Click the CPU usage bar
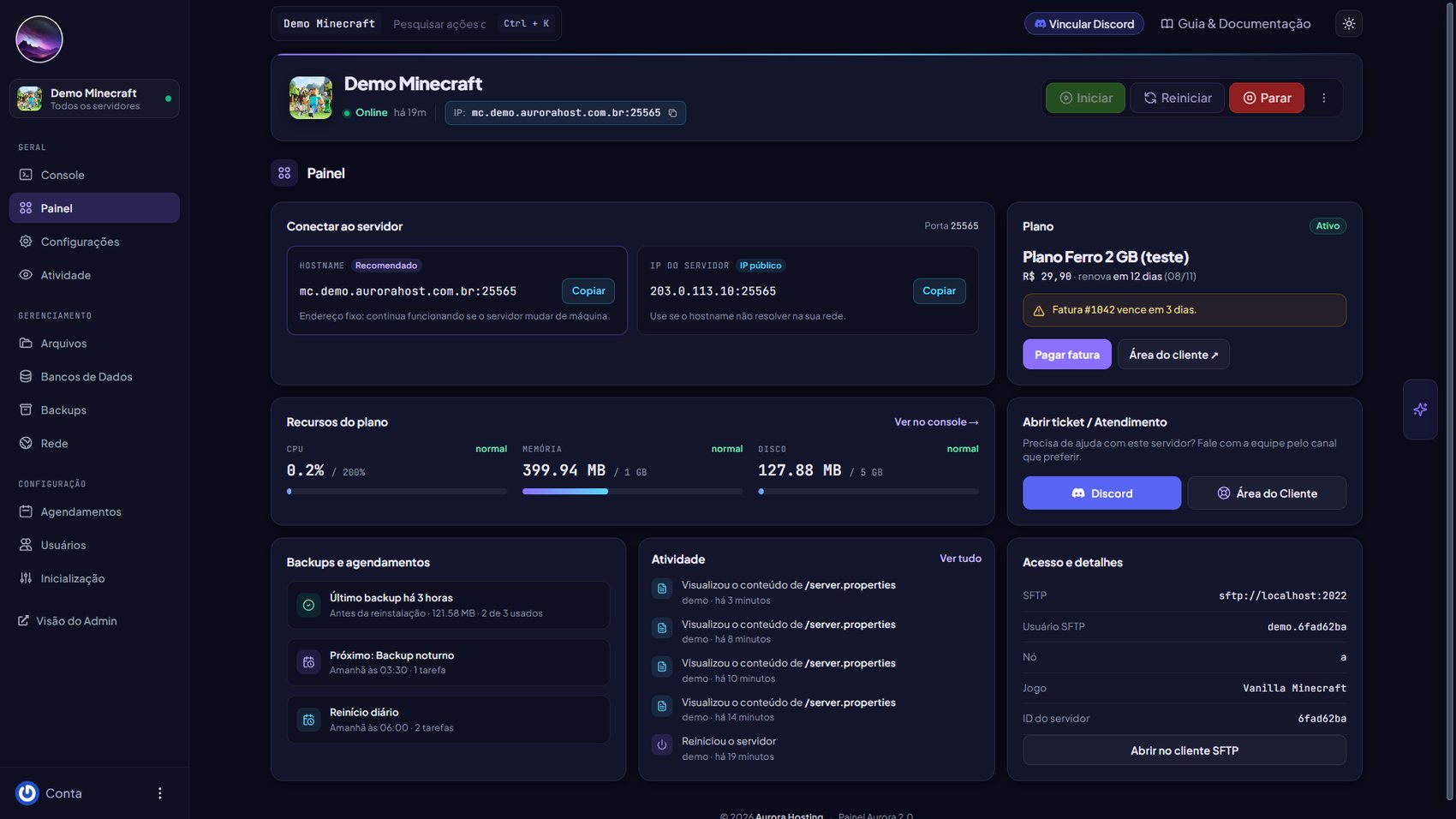Viewport: 1456px width, 819px height. [397, 492]
